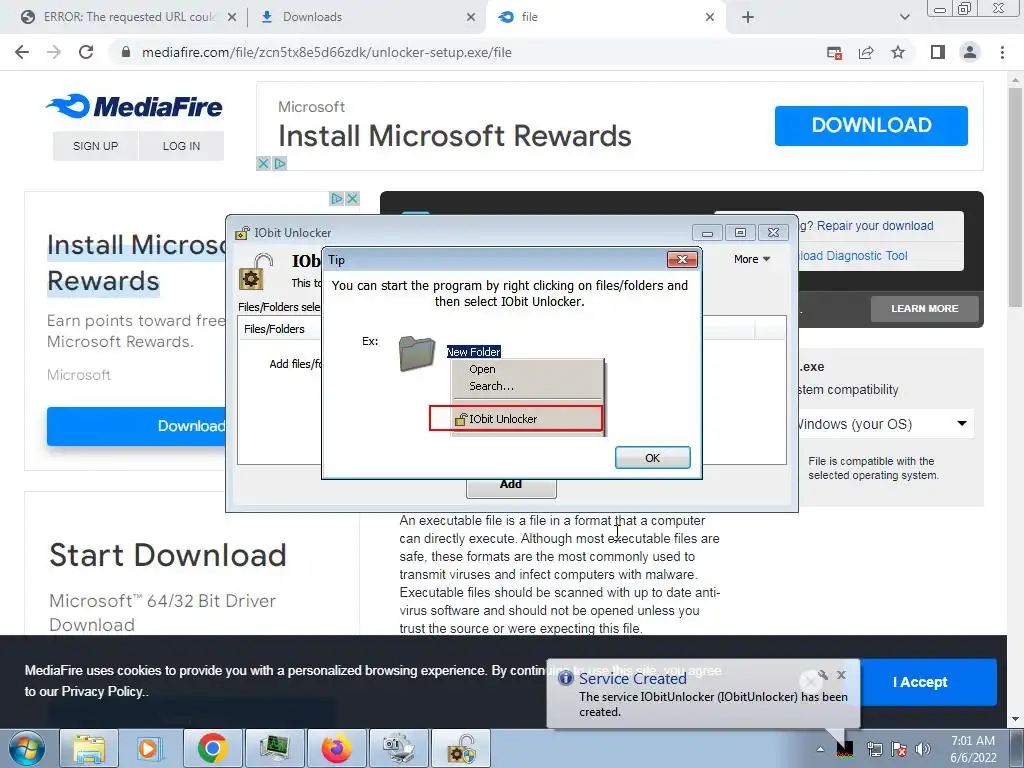Viewport: 1024px width, 768px height.
Task: Click the Action Center flag tray icon
Action: (899, 749)
